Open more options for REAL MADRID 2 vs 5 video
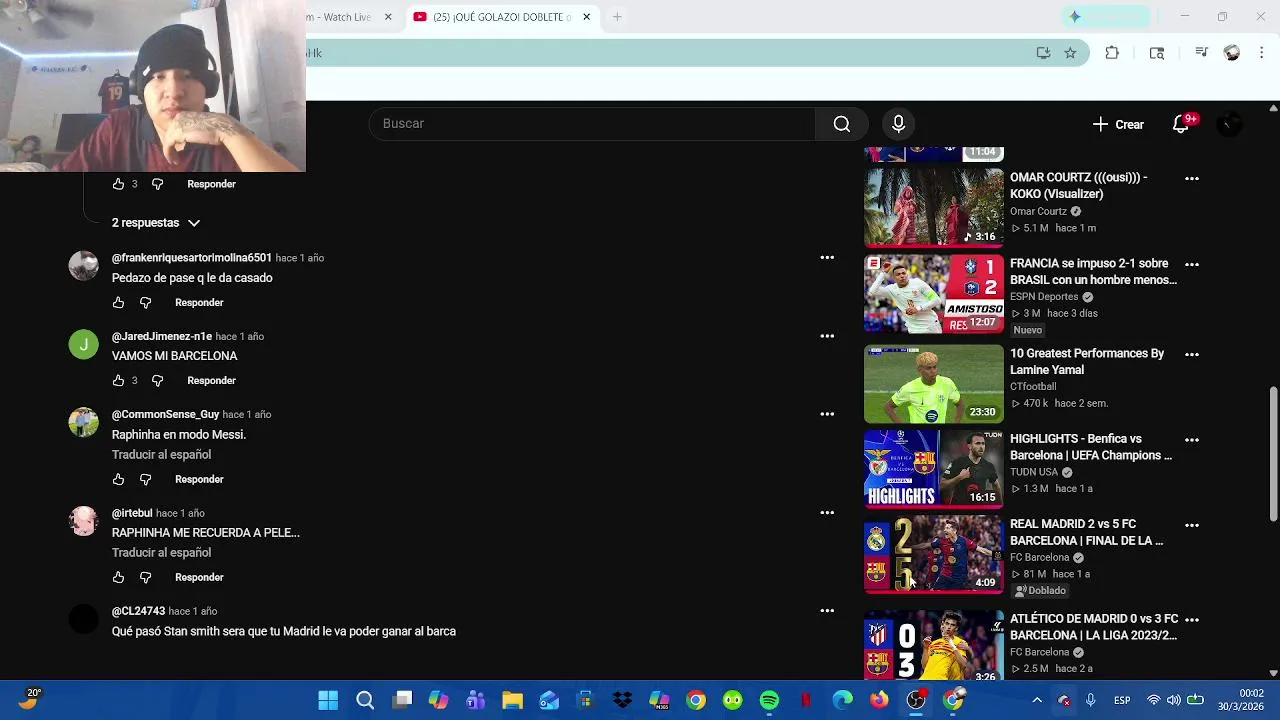Viewport: 1280px width, 720px height. coord(1192,525)
